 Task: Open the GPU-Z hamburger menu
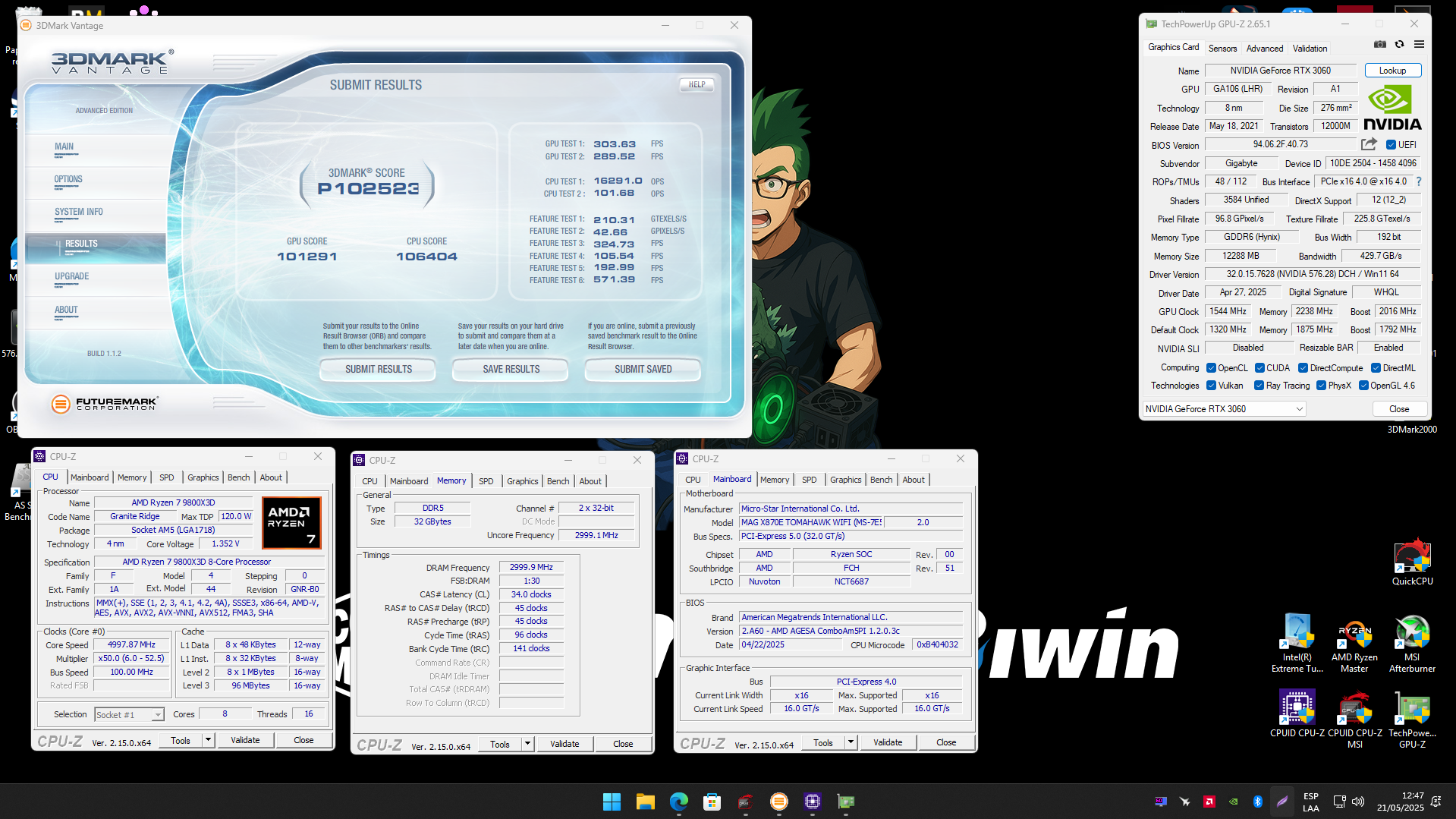tap(1420, 45)
